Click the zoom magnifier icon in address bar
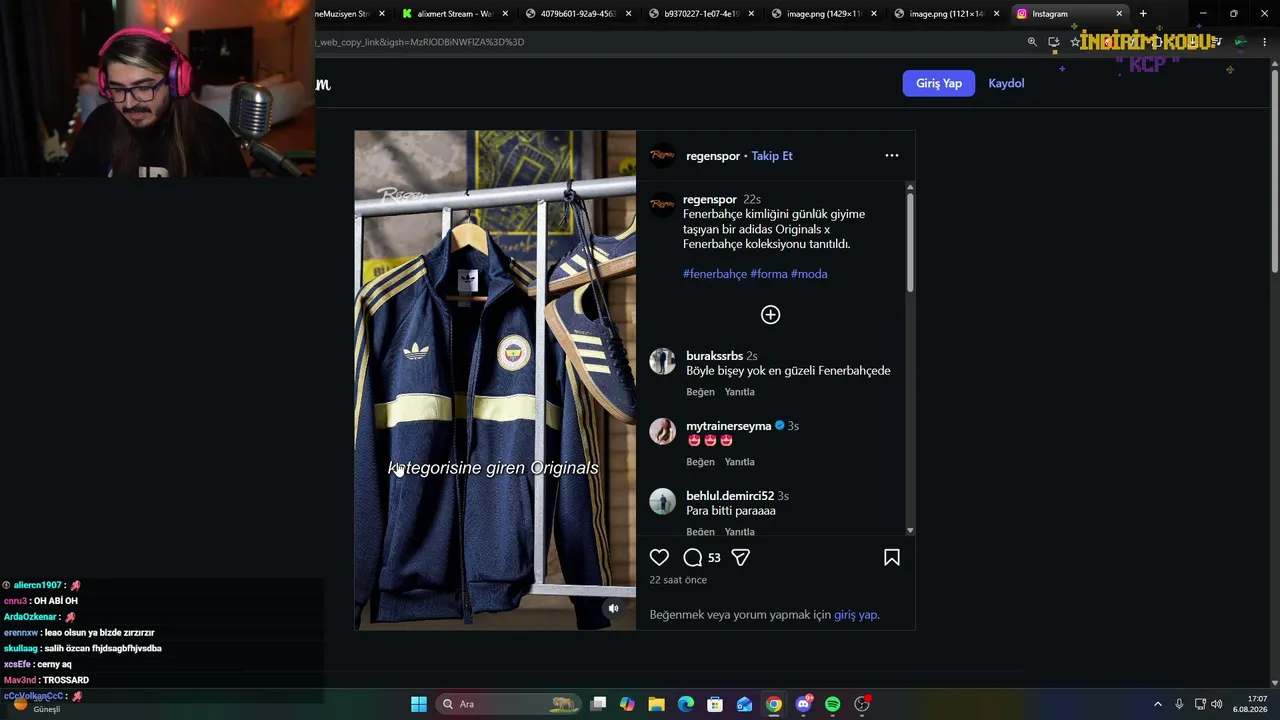Screen dimensions: 1280x720 pyautogui.click(x=1032, y=42)
